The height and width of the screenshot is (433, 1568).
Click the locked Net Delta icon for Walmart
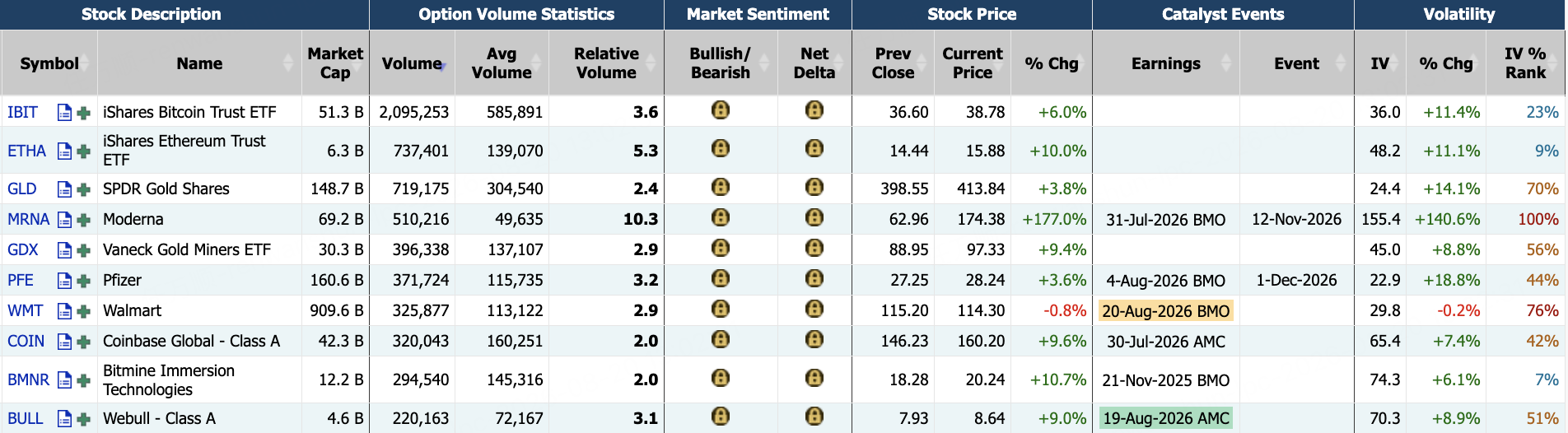814,309
